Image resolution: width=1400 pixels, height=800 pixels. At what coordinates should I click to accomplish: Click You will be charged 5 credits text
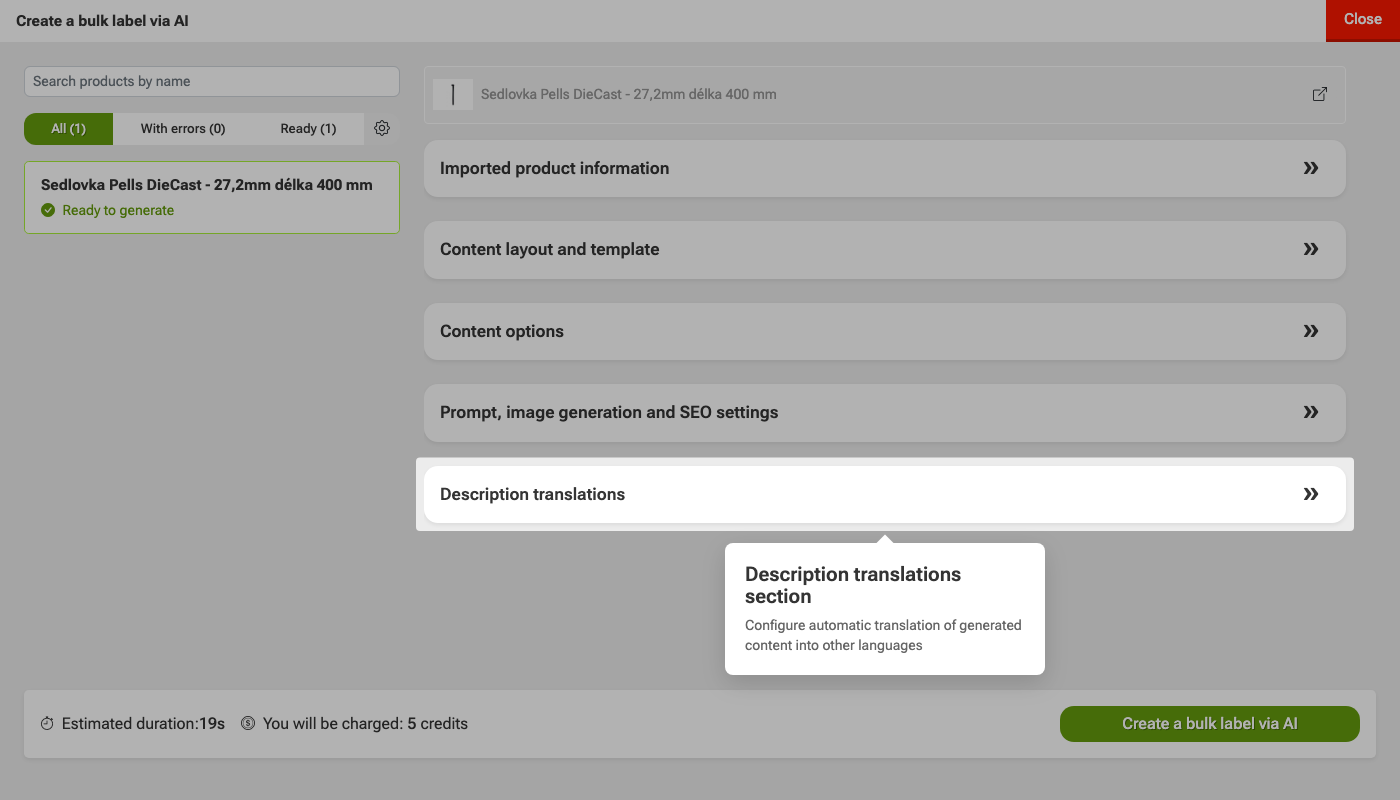point(365,723)
